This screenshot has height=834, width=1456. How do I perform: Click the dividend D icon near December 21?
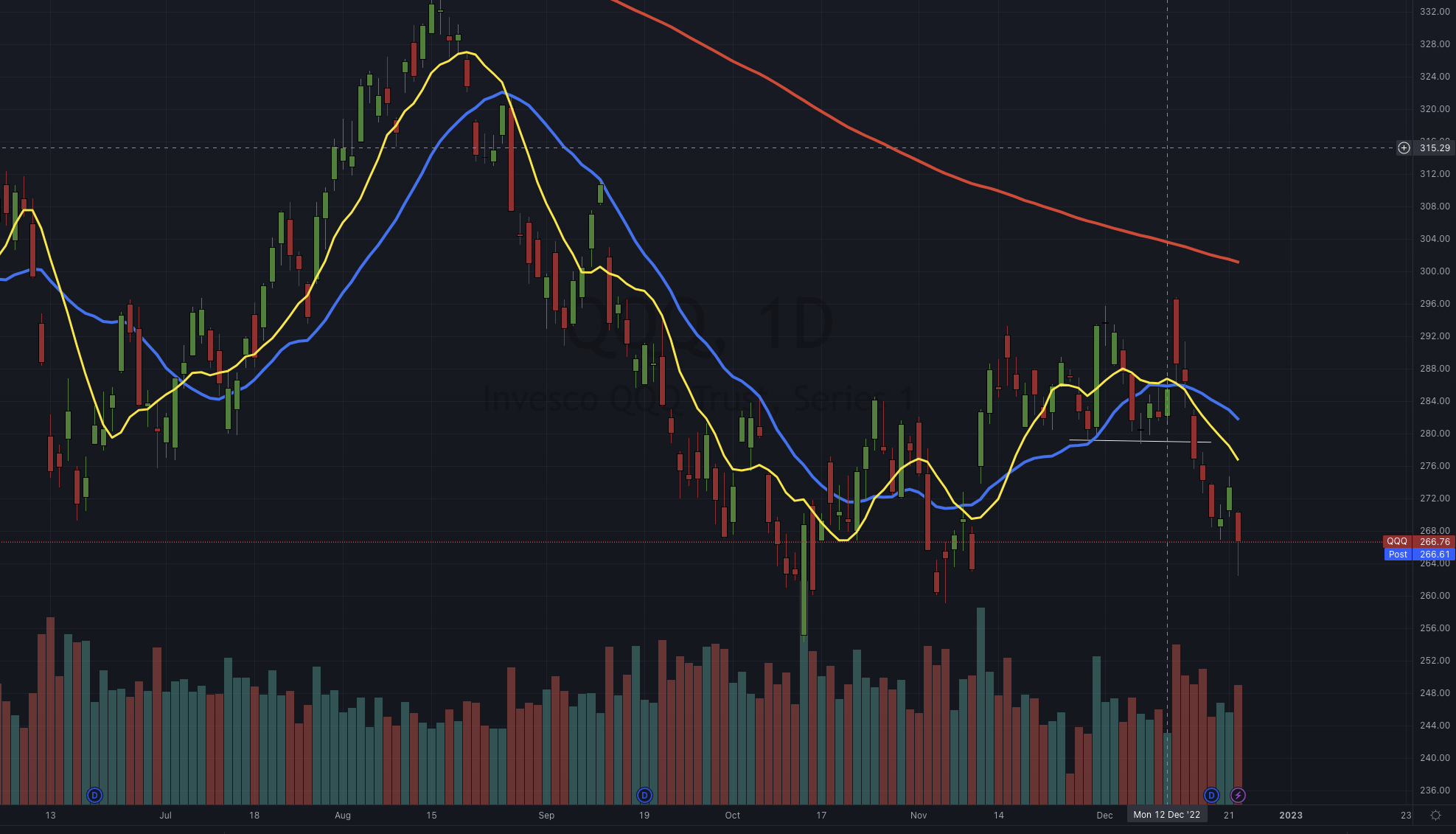click(1211, 795)
